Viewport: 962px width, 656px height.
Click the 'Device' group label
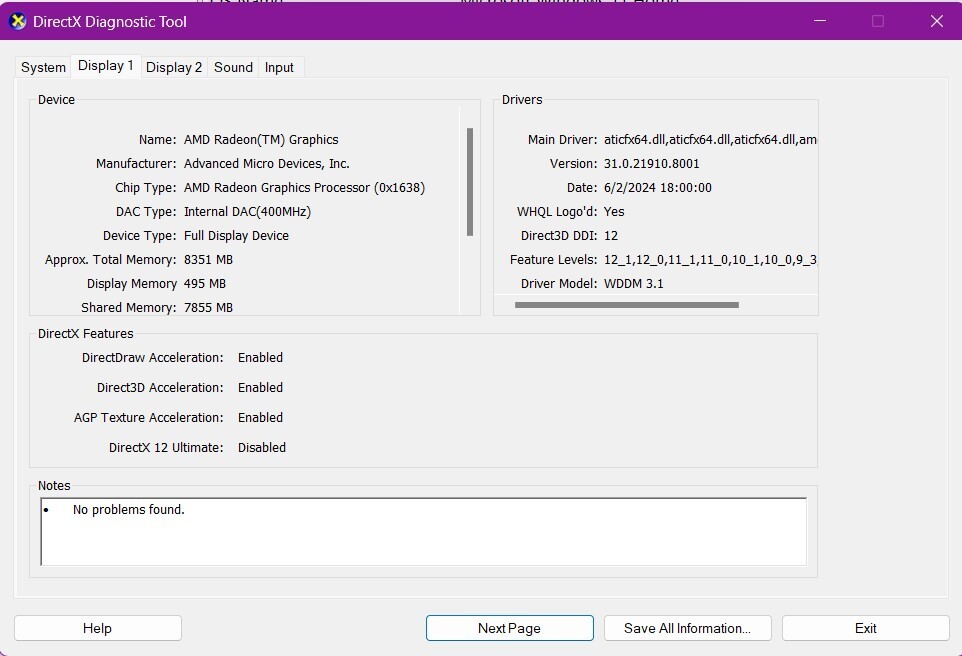point(56,100)
